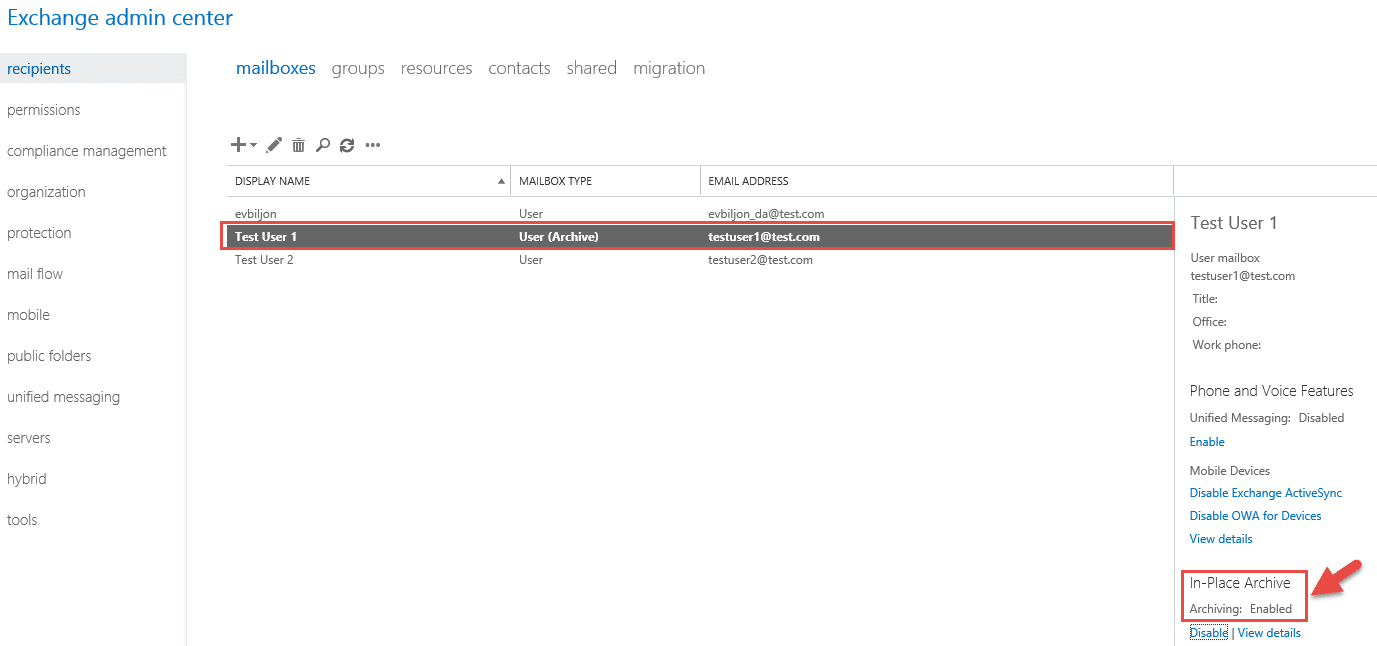Open hybrid in the left navigation

[27, 479]
